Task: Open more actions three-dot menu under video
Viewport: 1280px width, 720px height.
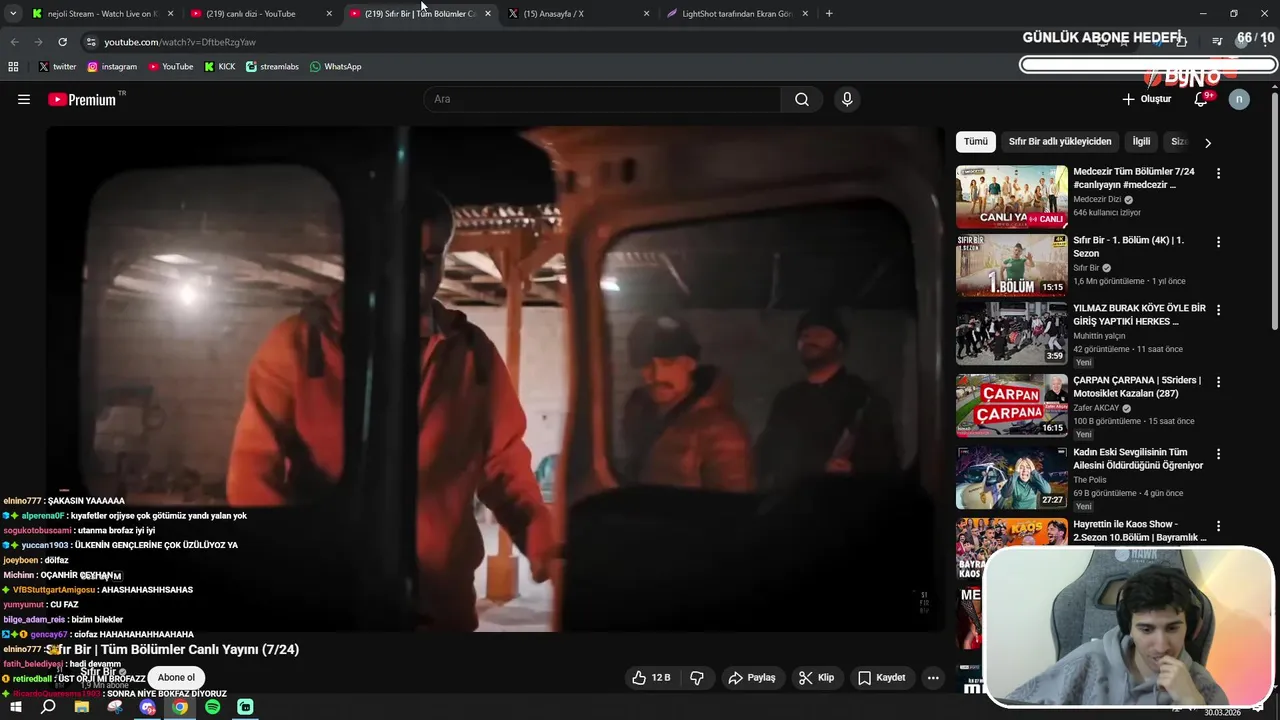Action: (933, 678)
